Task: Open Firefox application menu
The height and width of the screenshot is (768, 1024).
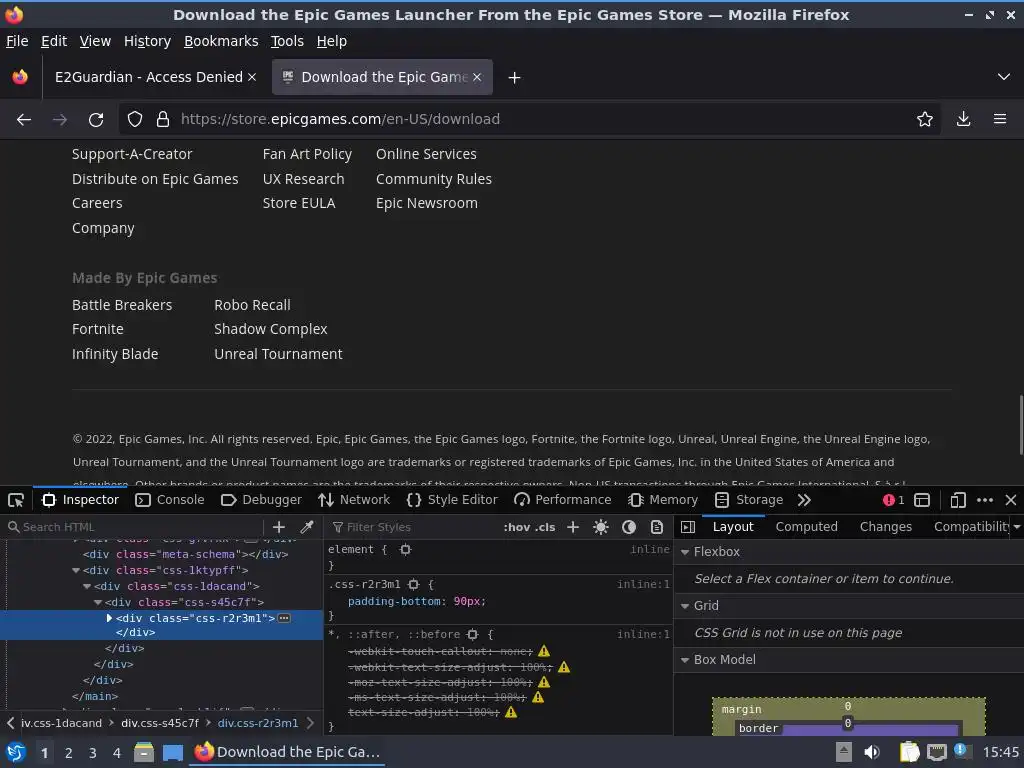Action: click(x=1000, y=120)
